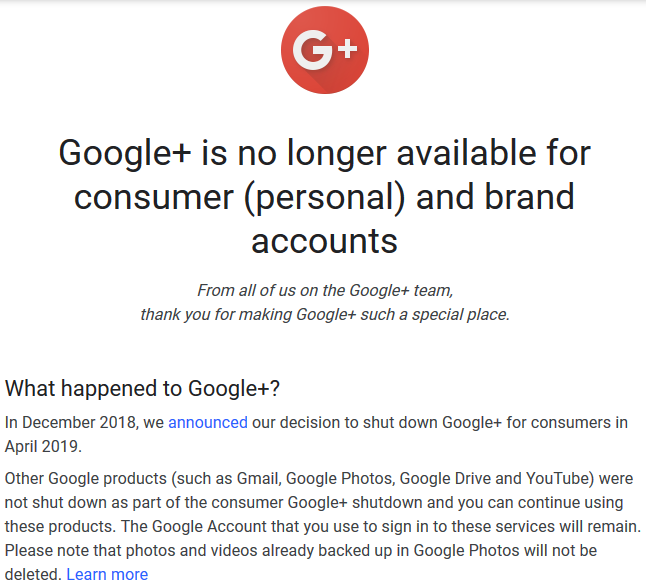Click the 'In December 2018' text
This screenshot has height=585, width=646.
tap(70, 423)
